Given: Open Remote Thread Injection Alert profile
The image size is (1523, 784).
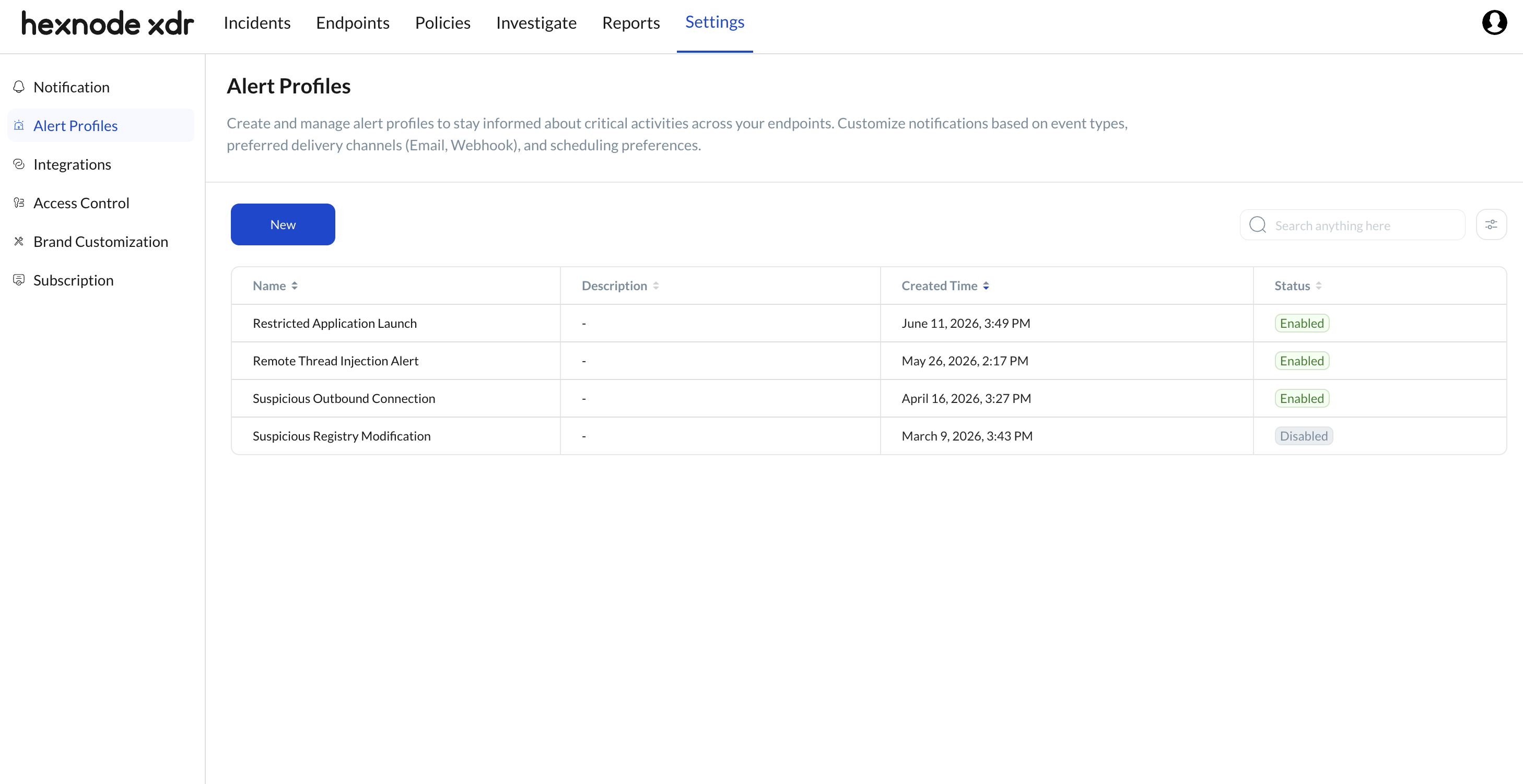Looking at the screenshot, I should [x=335, y=361].
